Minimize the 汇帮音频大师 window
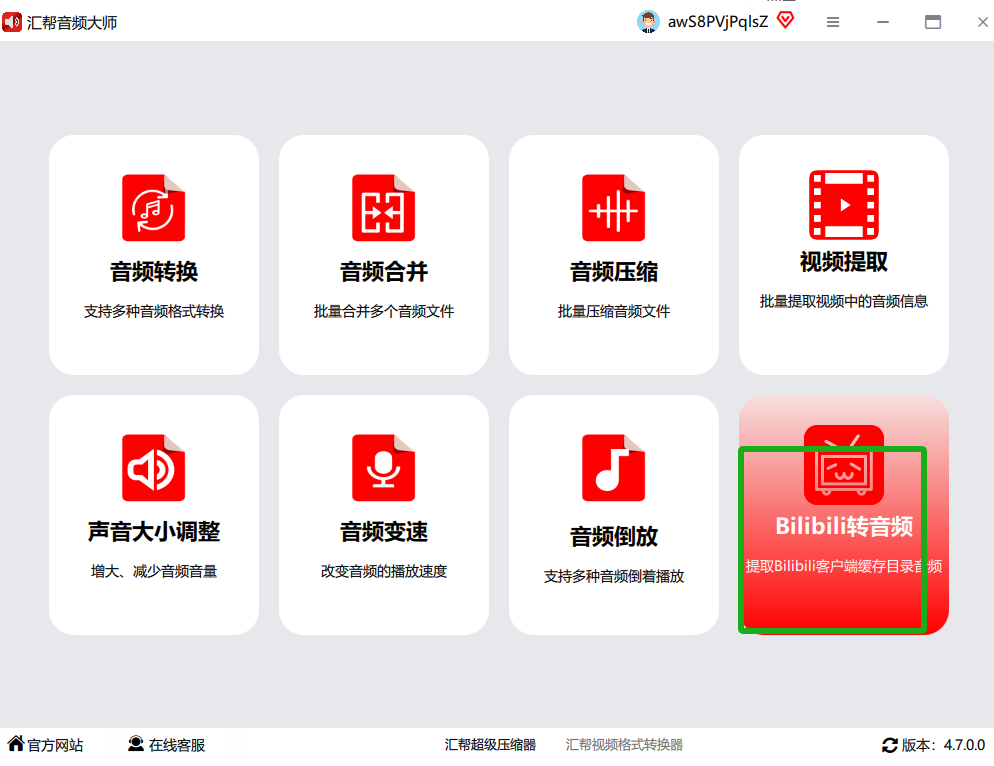The image size is (994, 766). 883,22
